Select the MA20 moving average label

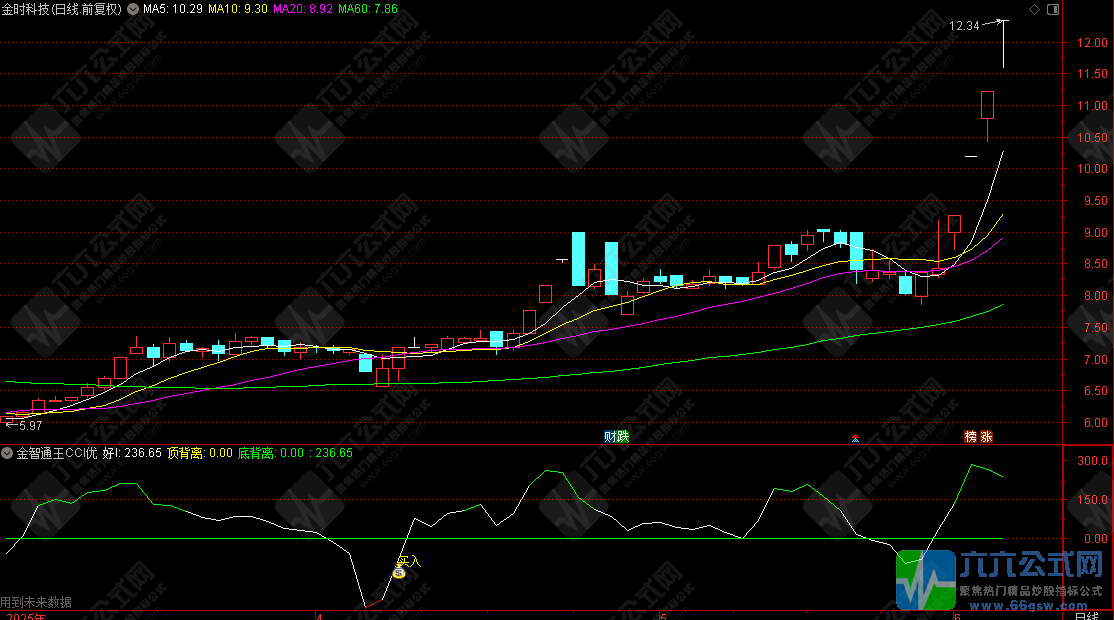pos(304,9)
